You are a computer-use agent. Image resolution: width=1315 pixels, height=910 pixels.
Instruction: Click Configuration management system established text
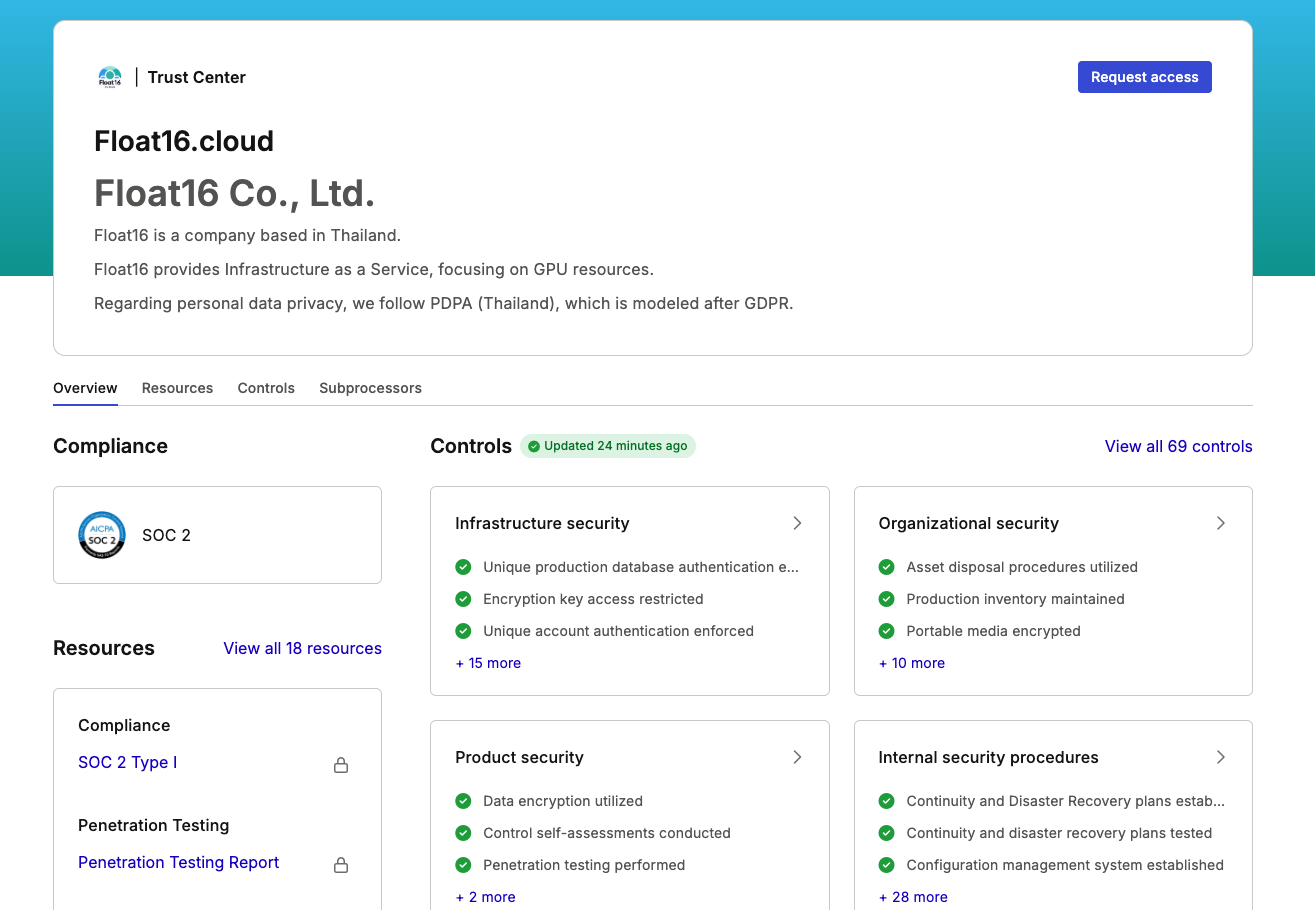(1065, 865)
